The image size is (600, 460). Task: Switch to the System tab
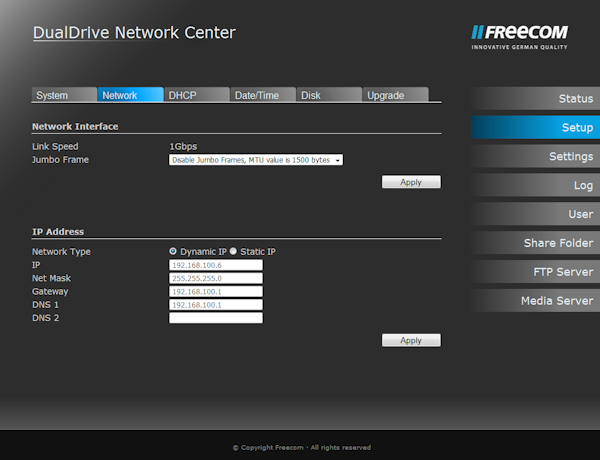click(63, 95)
